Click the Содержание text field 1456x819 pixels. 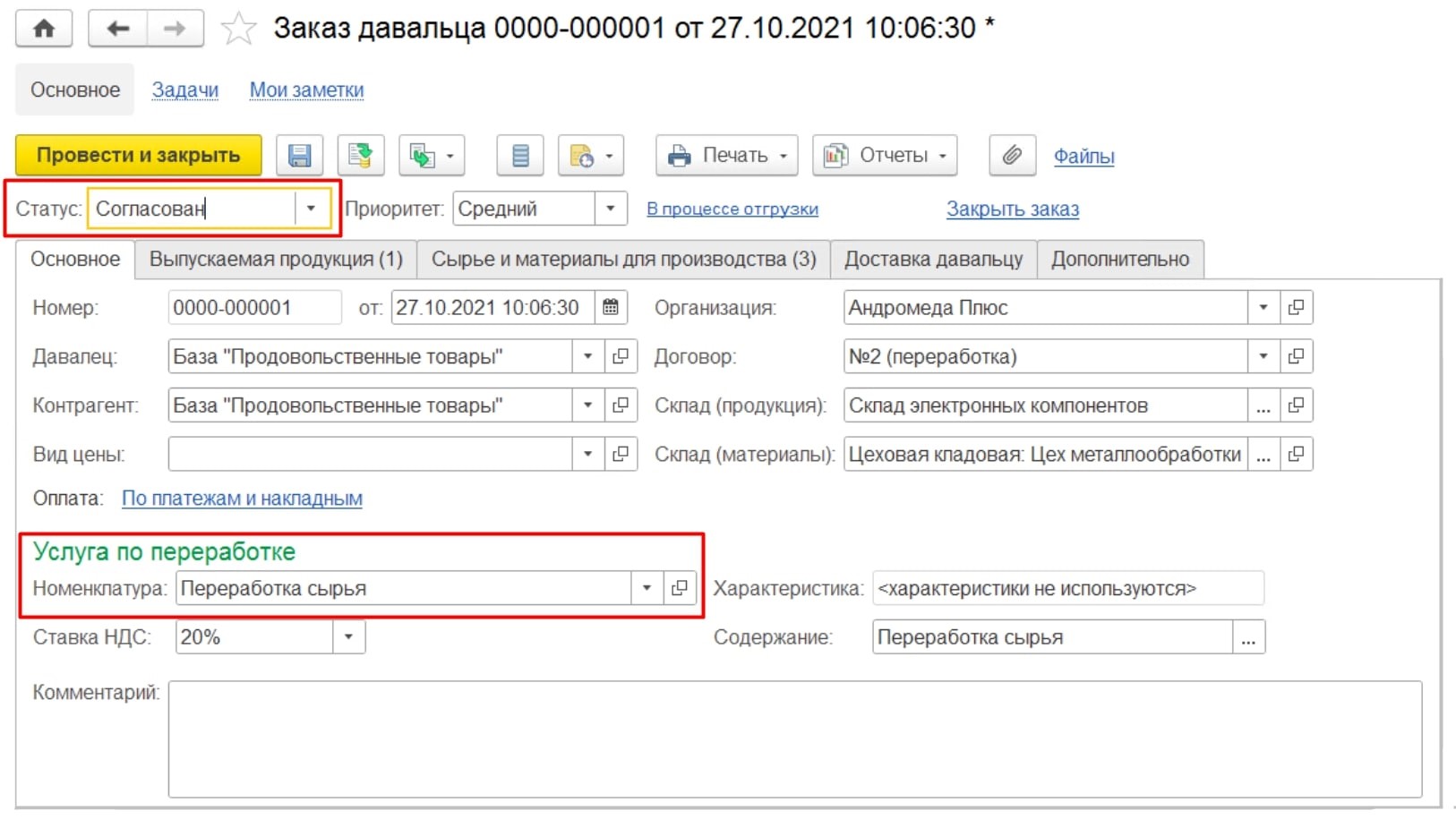point(1053,637)
